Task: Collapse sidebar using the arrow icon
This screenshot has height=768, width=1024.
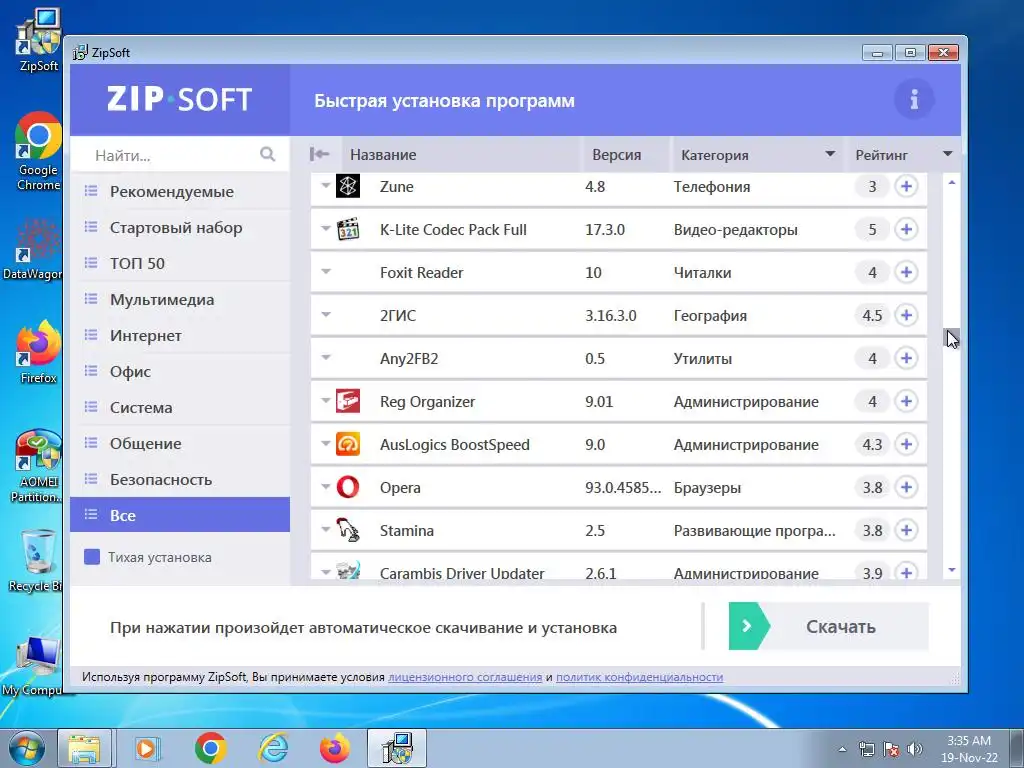Action: (319, 154)
